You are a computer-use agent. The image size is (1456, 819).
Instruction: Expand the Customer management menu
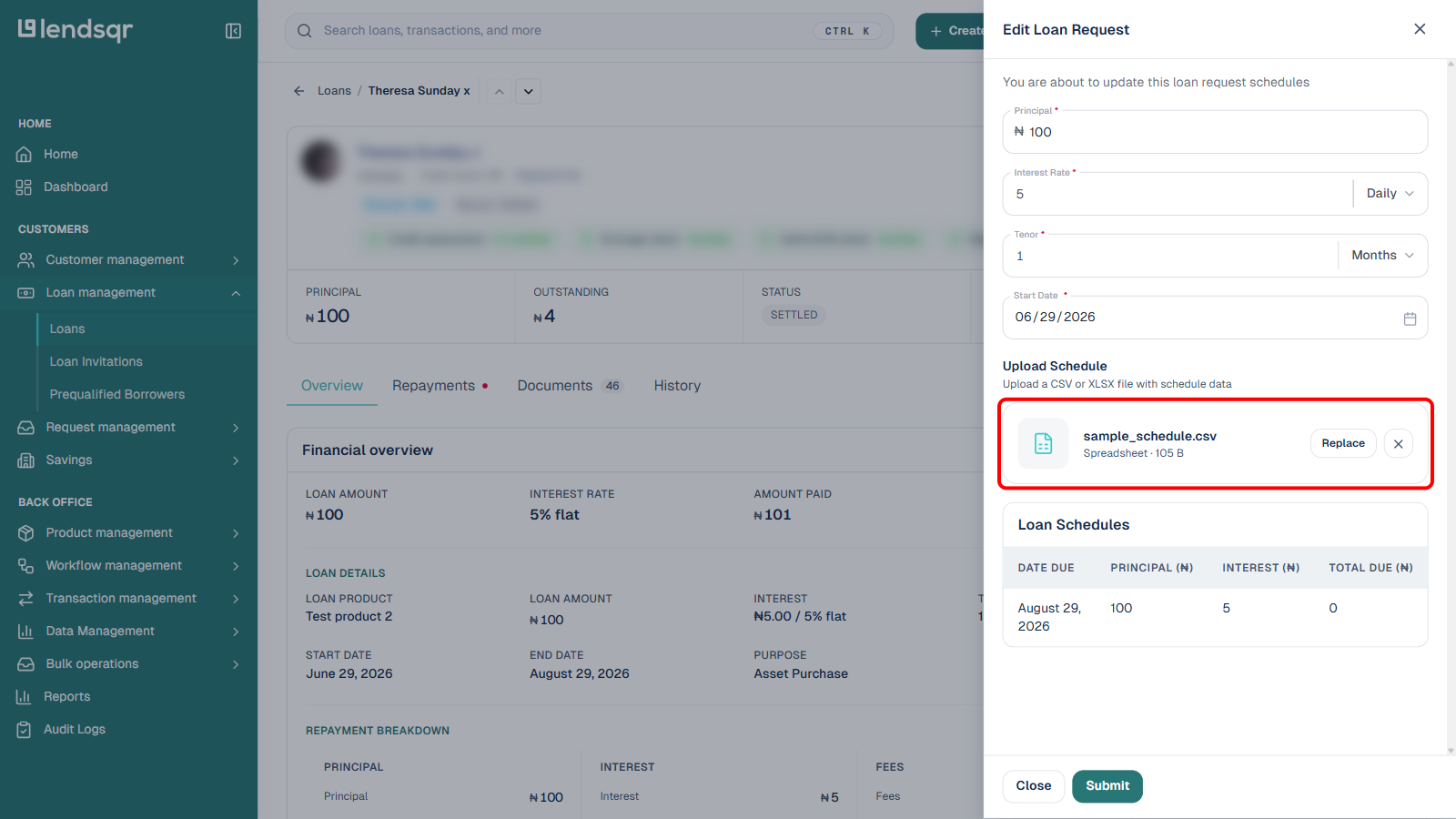(x=128, y=259)
